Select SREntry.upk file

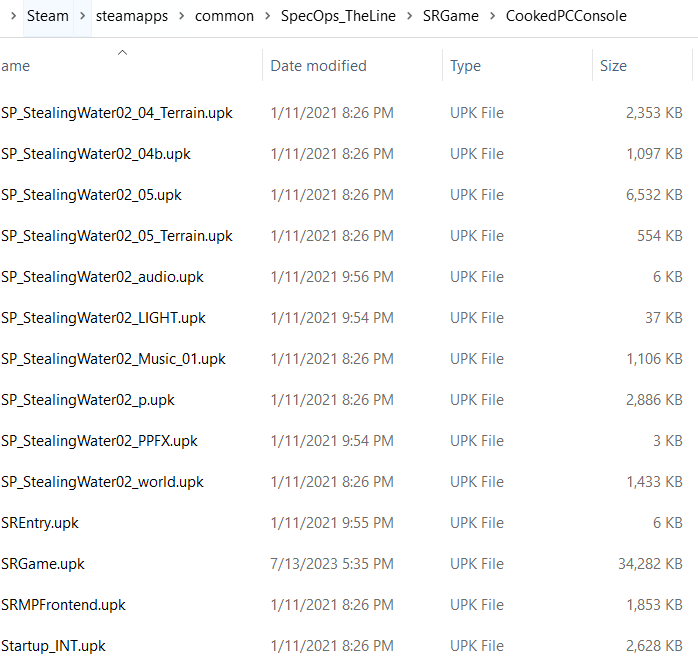(x=40, y=523)
